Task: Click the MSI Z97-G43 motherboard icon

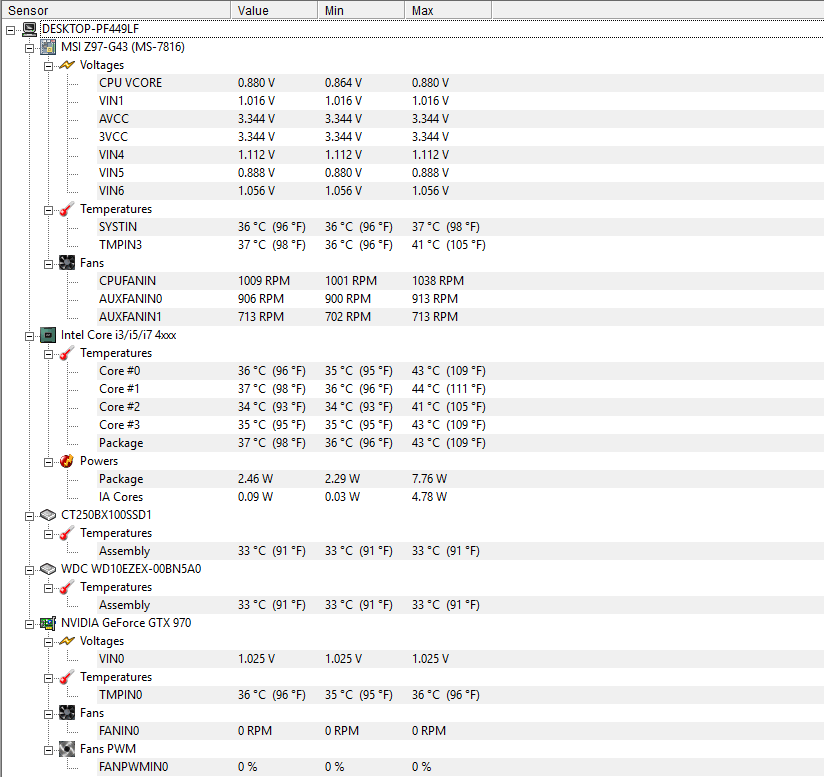Action: click(48, 47)
